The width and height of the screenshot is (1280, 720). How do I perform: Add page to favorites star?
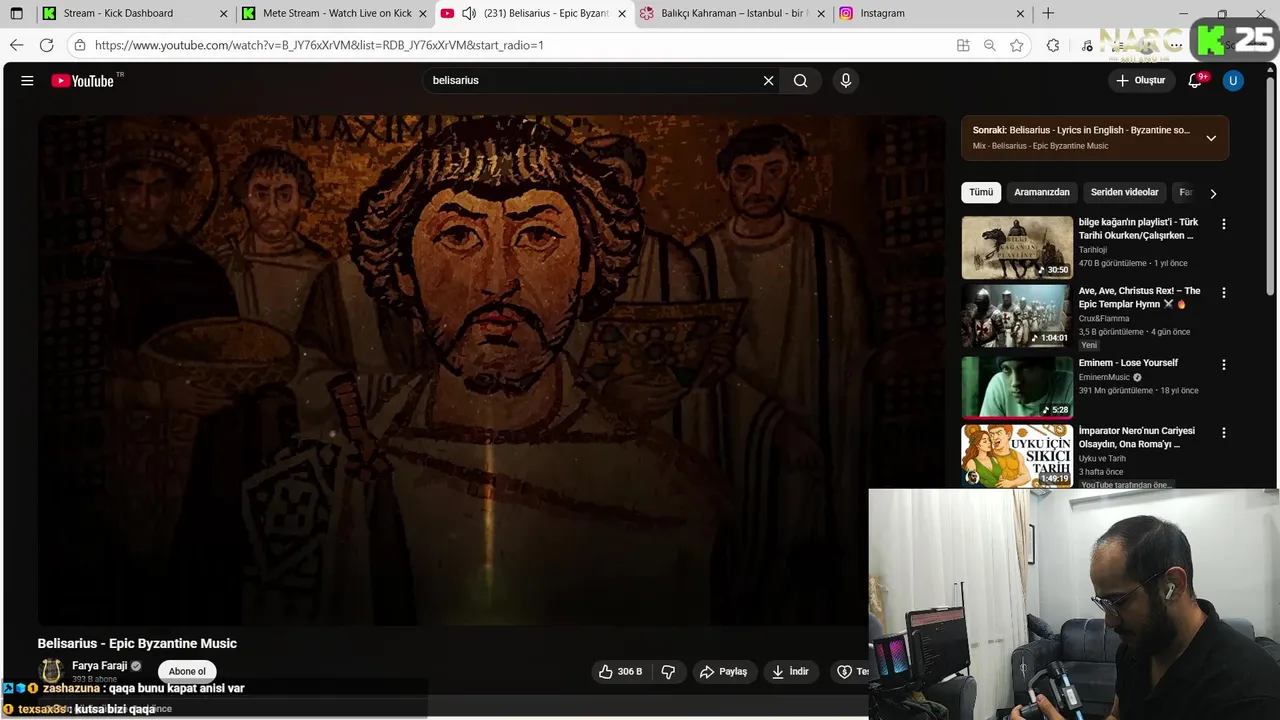1017,45
